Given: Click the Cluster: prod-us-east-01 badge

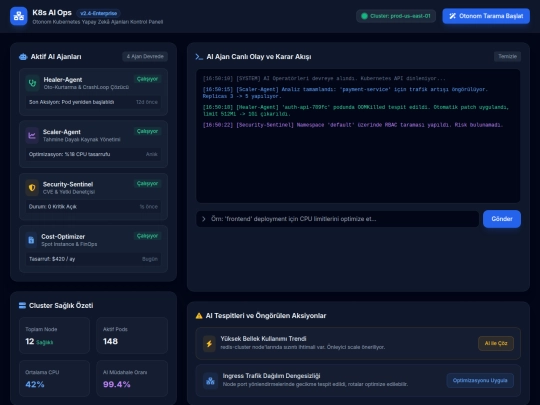Looking at the screenshot, I should 396,16.
